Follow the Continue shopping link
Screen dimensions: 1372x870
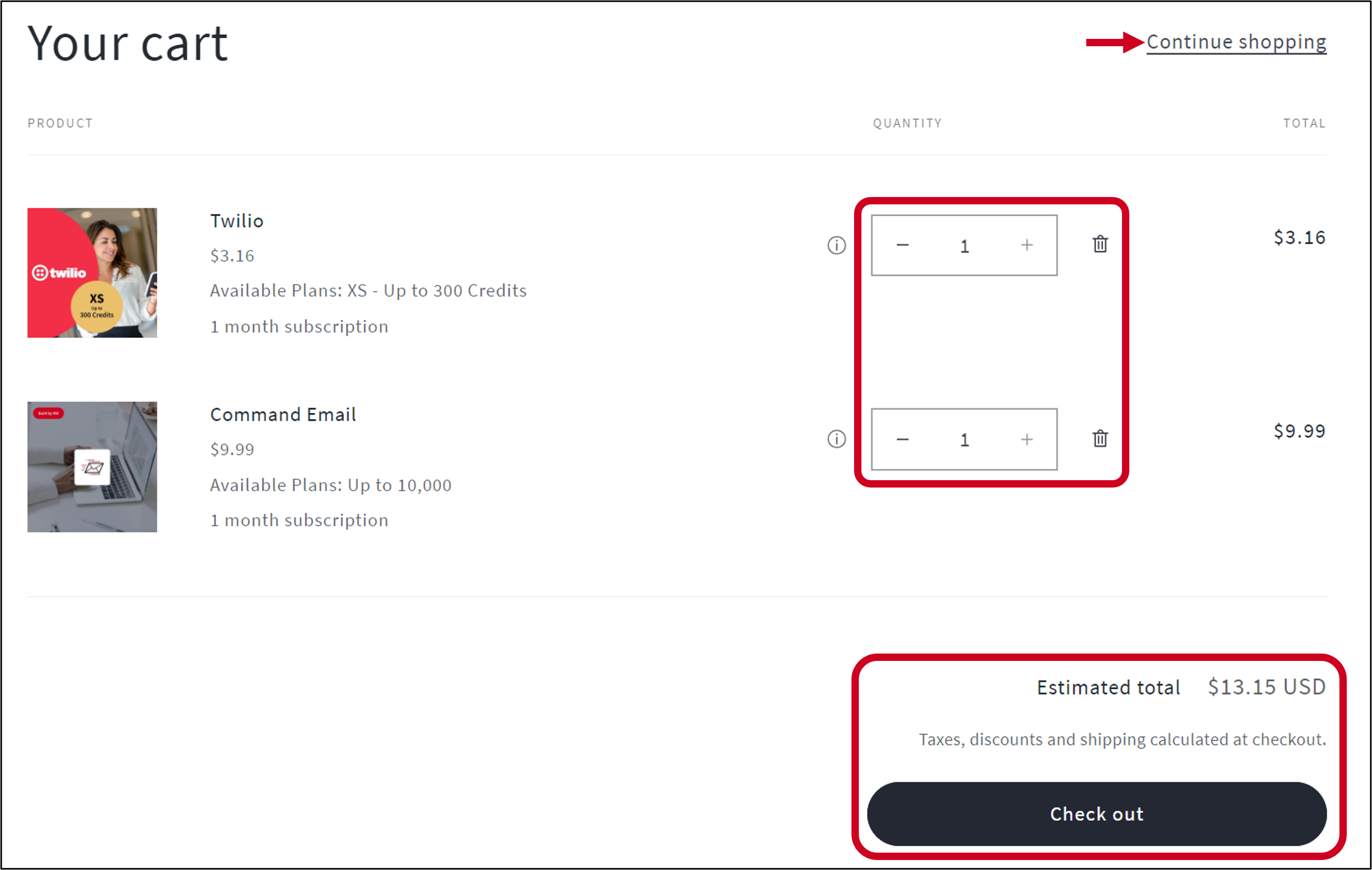[1236, 42]
